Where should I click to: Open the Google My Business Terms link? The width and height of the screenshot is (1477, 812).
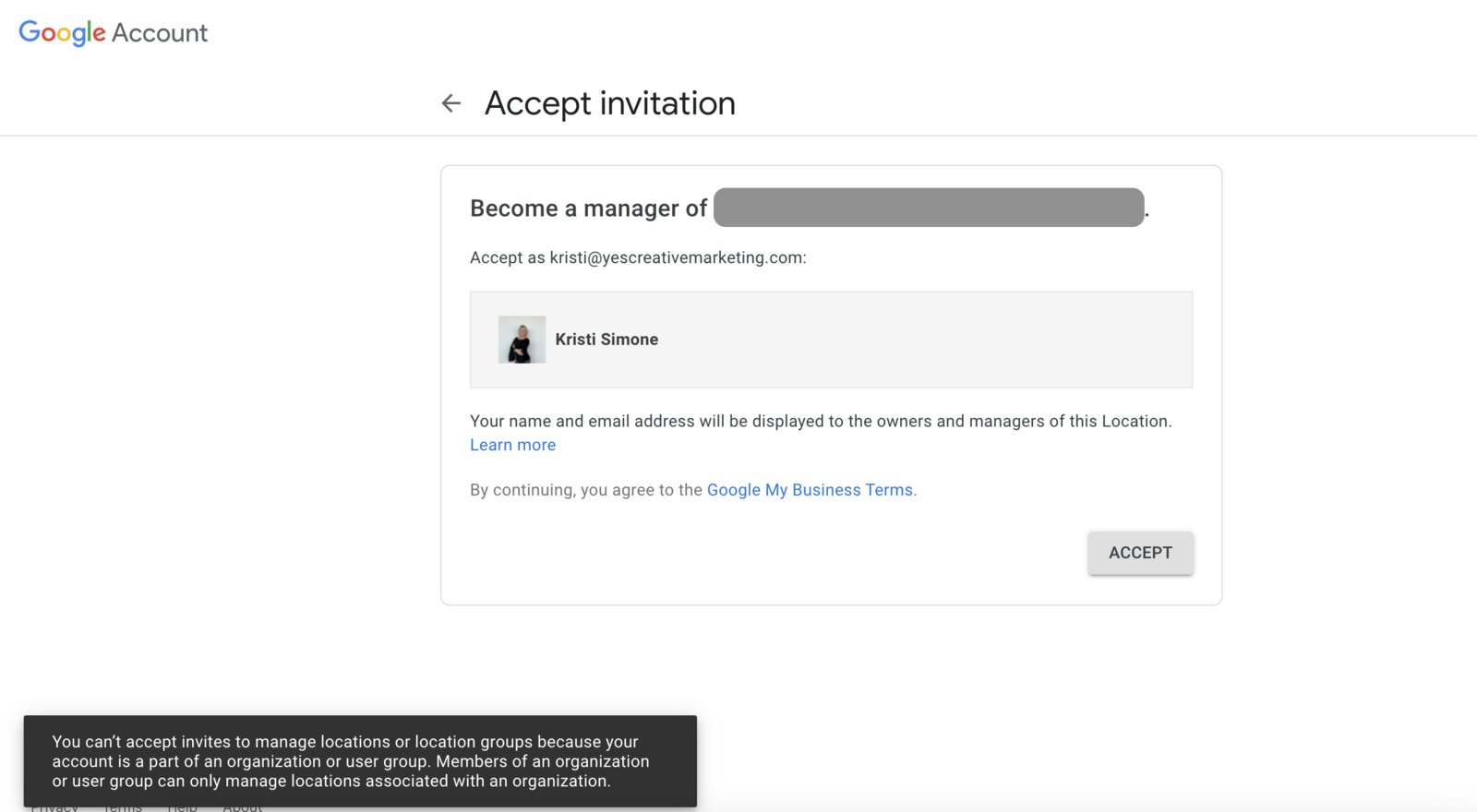click(x=810, y=490)
